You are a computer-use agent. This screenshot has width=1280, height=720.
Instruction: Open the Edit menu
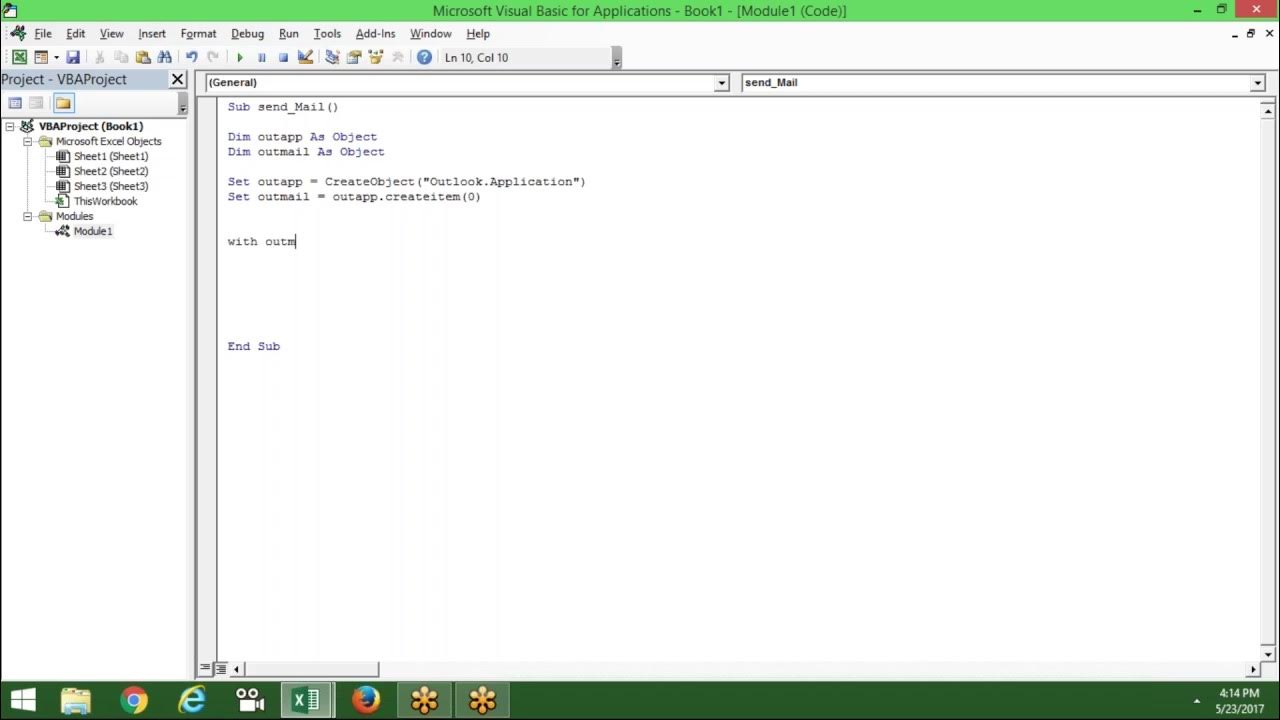[76, 34]
